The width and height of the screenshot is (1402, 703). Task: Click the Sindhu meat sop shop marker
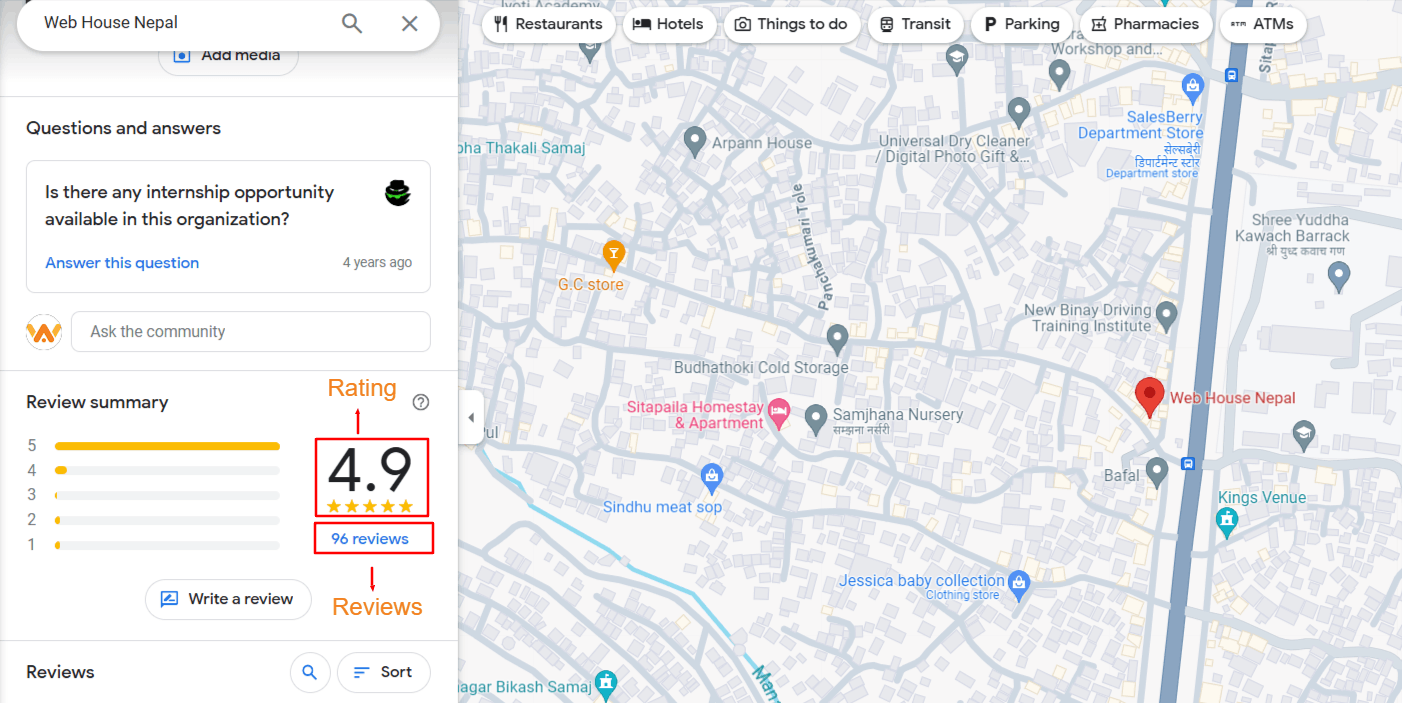(711, 477)
